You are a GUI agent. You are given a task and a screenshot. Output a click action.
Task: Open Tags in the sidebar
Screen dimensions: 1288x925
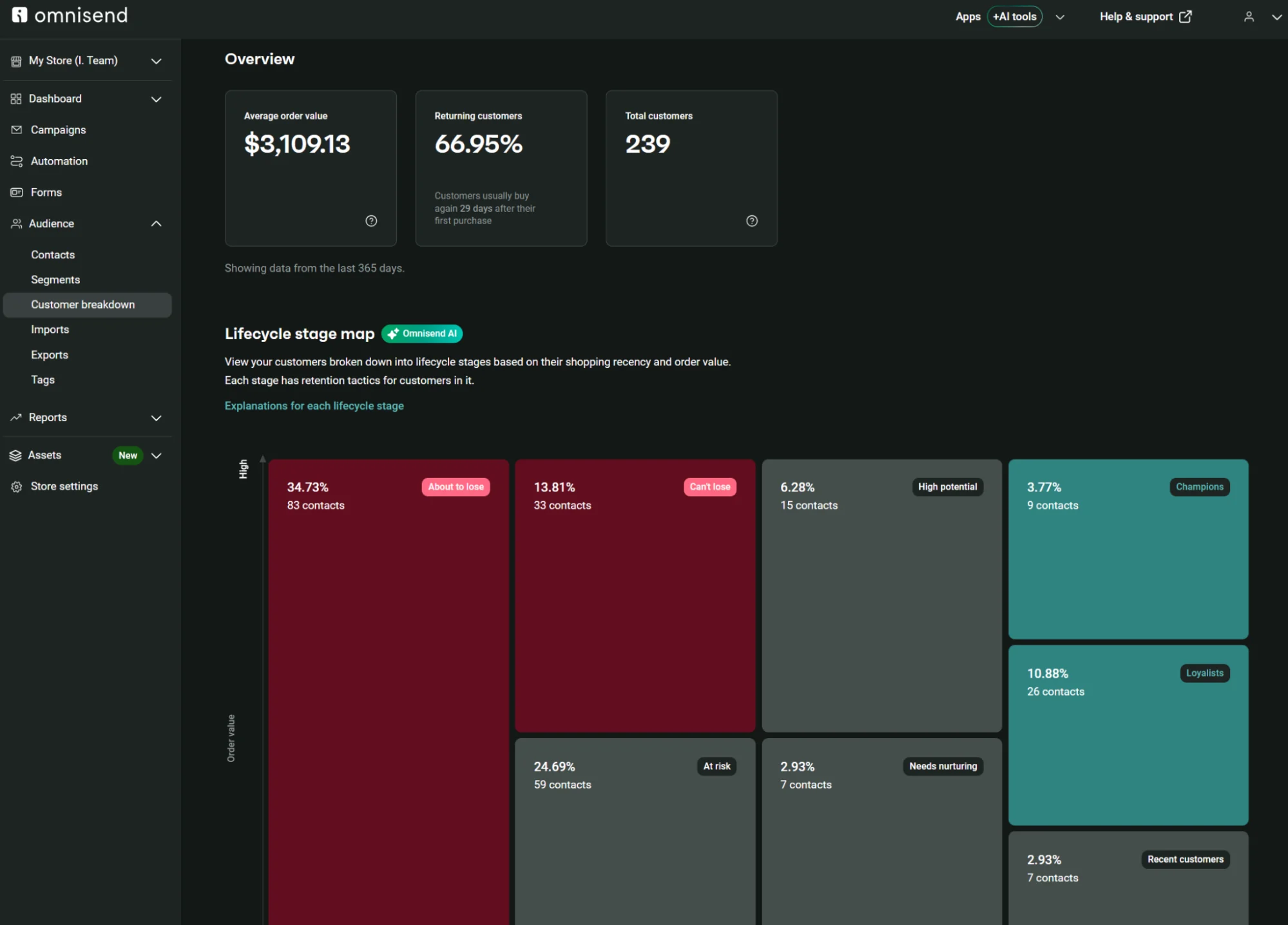43,380
